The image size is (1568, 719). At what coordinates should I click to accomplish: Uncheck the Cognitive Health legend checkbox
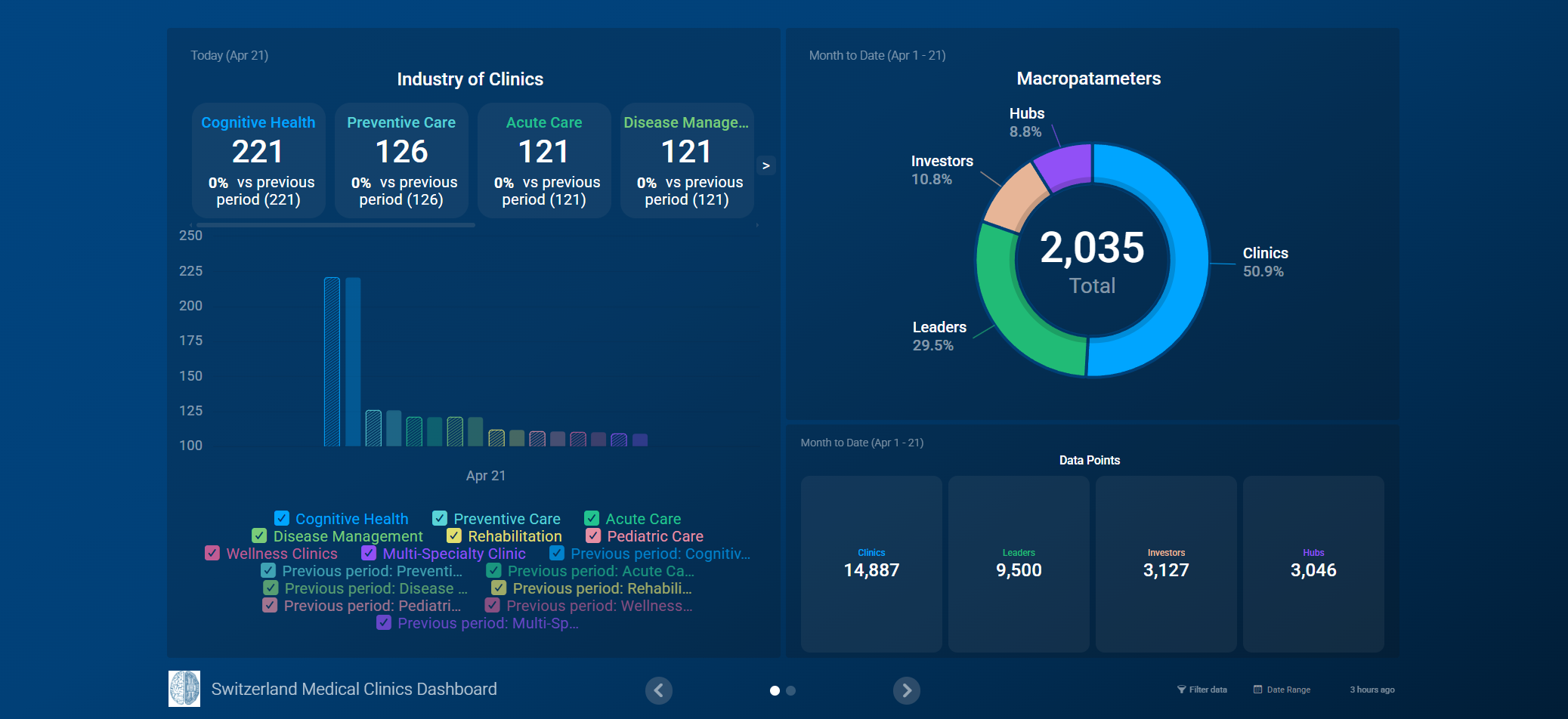pos(282,518)
